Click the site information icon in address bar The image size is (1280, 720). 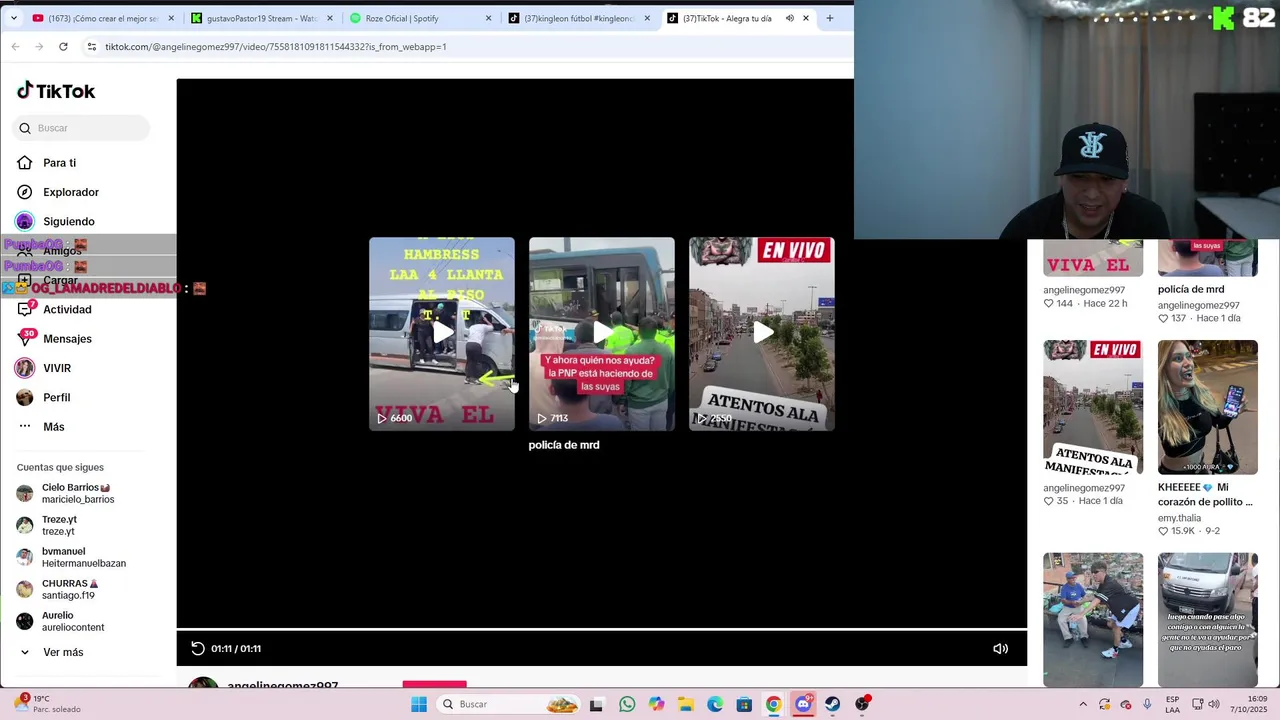click(92, 46)
